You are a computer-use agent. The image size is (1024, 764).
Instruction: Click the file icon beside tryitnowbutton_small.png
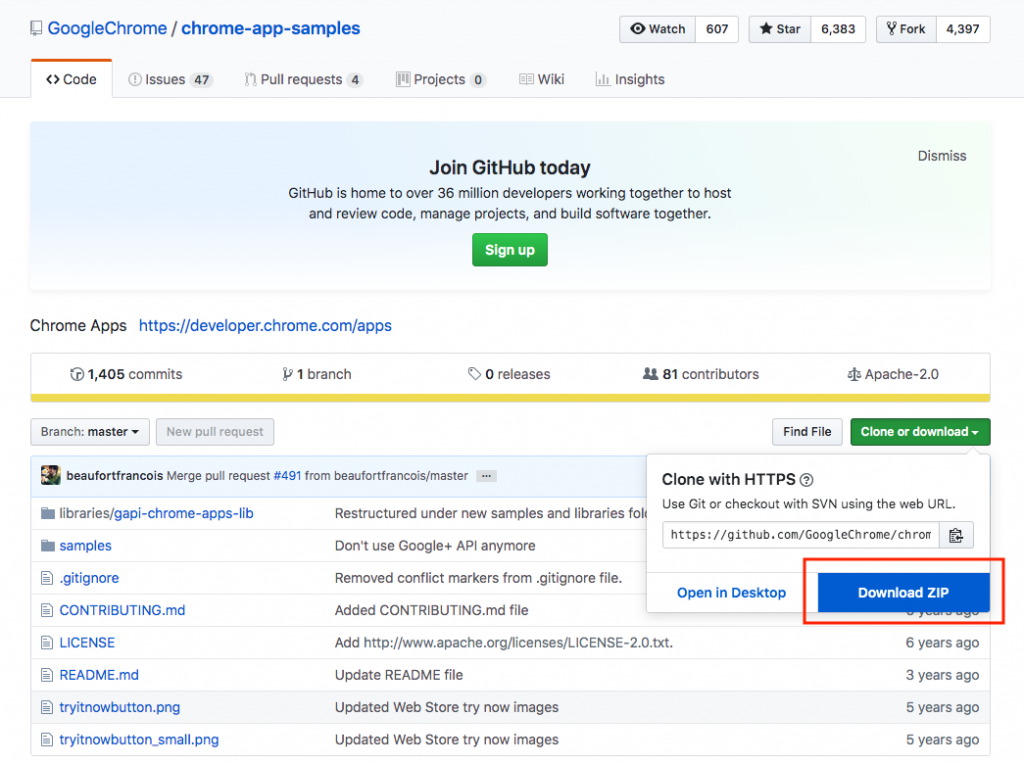tap(46, 739)
